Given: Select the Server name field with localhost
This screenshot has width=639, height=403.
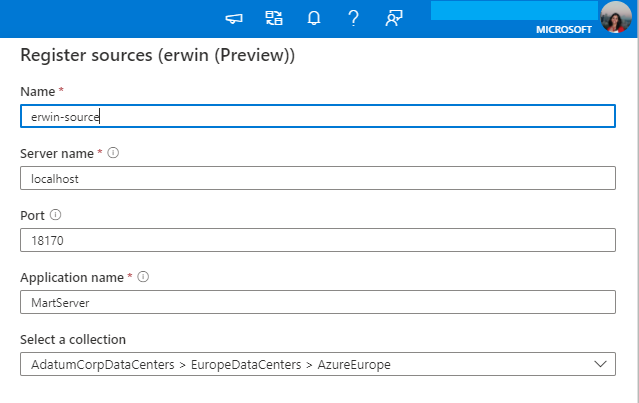Looking at the screenshot, I should point(318,178).
